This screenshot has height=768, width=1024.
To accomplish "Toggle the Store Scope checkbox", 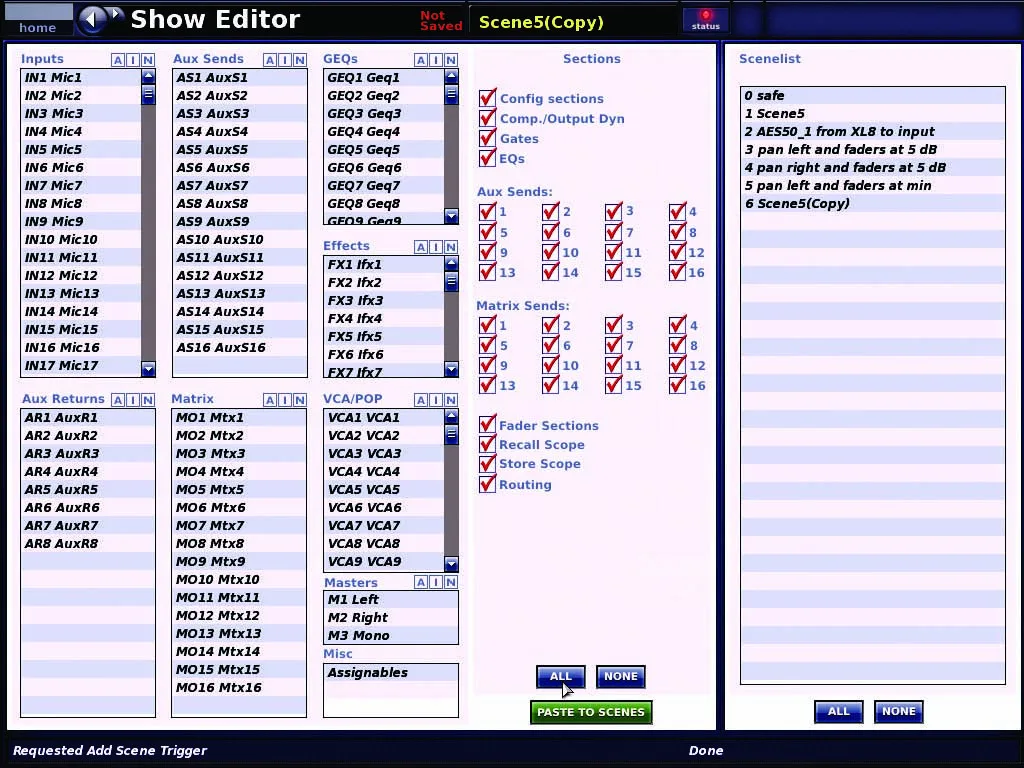I will pos(487,464).
